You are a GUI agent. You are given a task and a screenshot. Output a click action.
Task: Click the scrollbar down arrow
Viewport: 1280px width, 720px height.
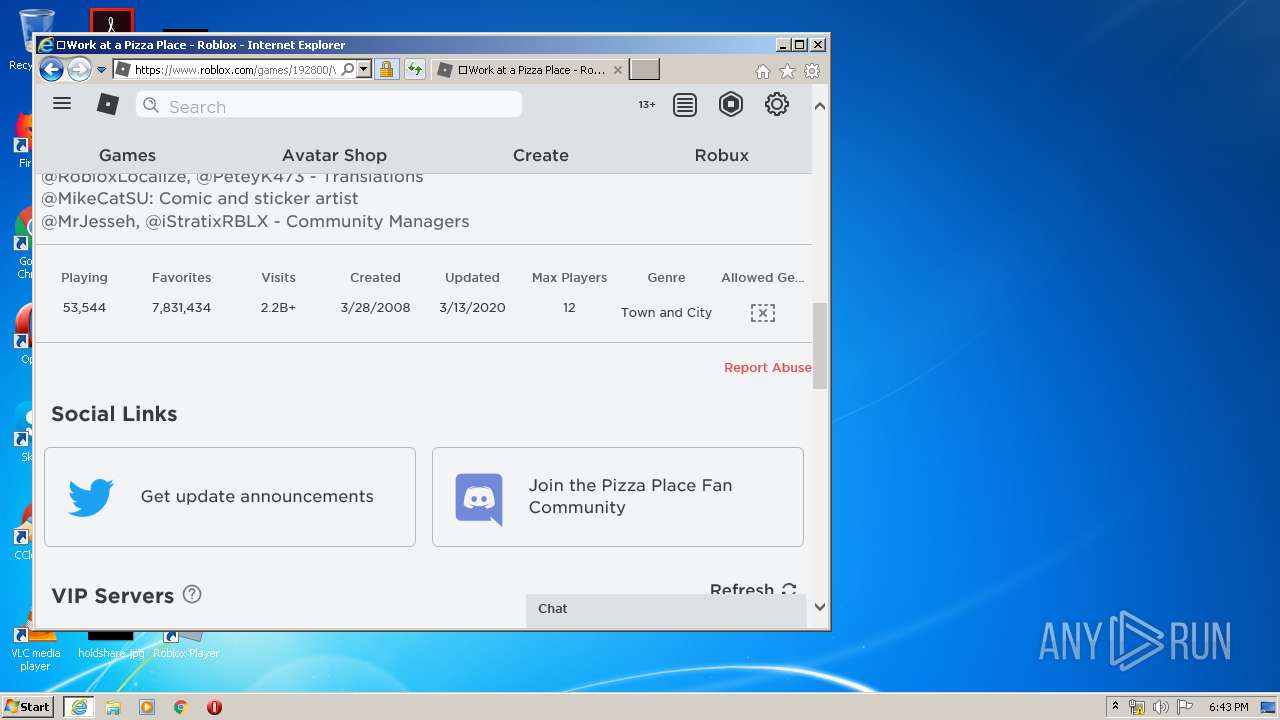point(820,607)
